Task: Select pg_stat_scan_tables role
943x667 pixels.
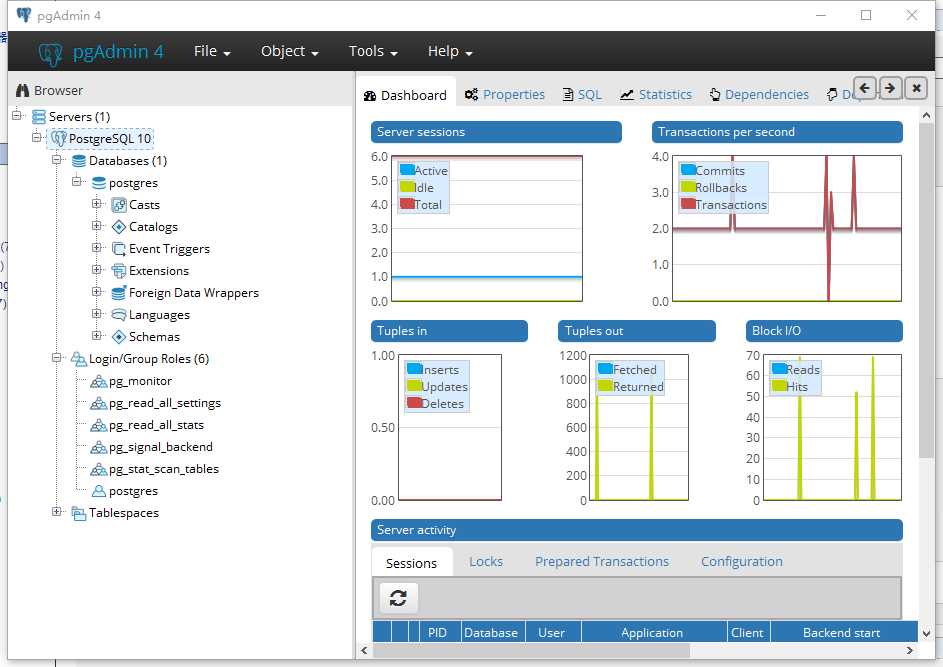Action: (164, 469)
